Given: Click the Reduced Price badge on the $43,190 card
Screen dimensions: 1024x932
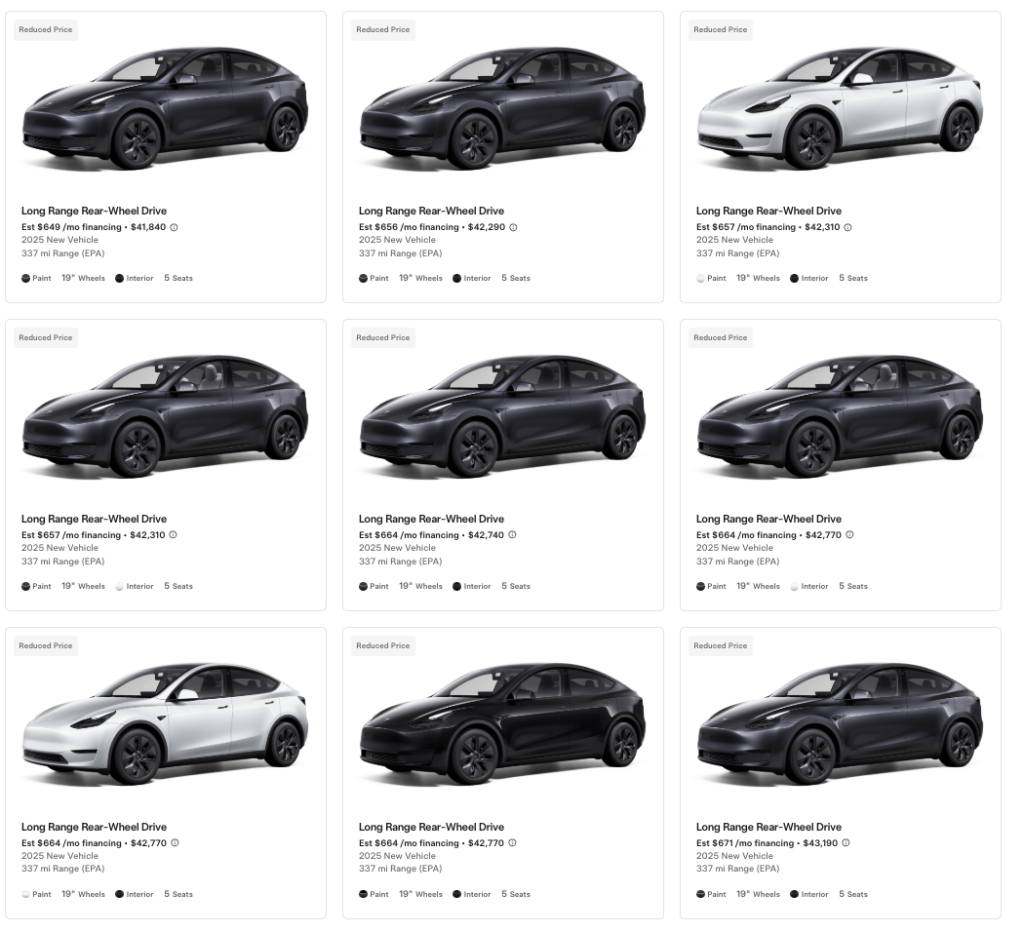Looking at the screenshot, I should (721, 646).
